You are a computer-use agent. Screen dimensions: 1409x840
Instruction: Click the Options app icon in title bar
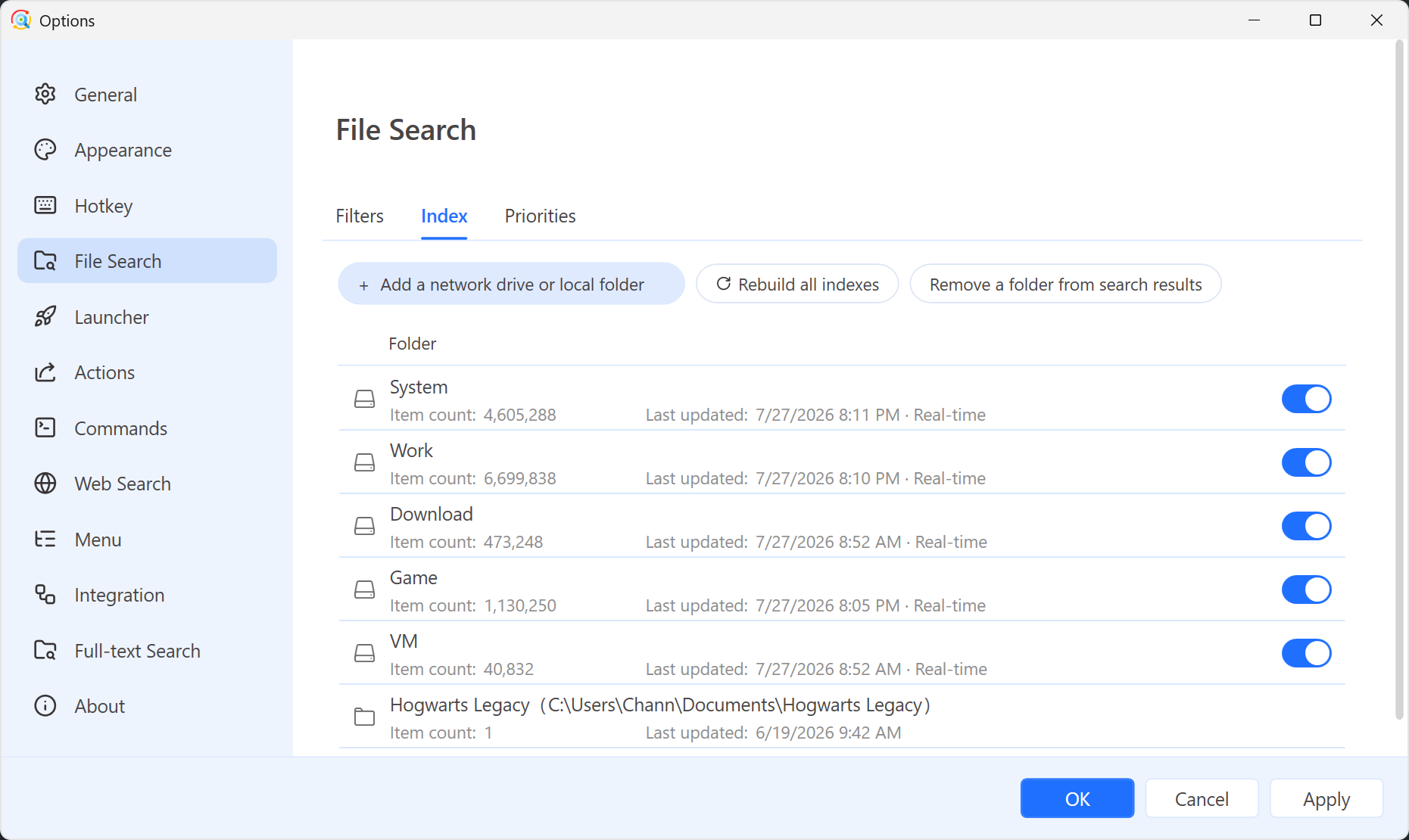(21, 20)
